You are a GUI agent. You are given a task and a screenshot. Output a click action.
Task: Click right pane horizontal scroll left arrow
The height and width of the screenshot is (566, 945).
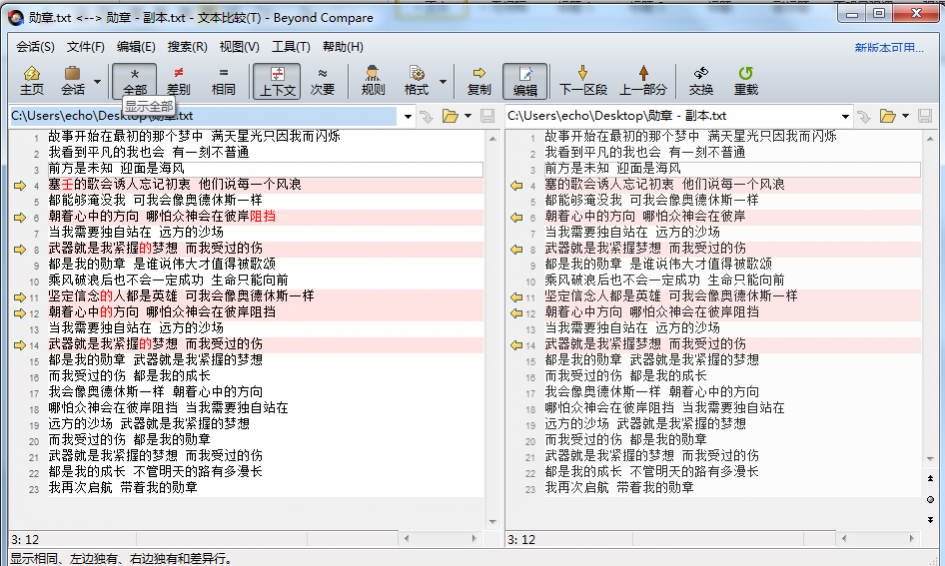tap(844, 538)
